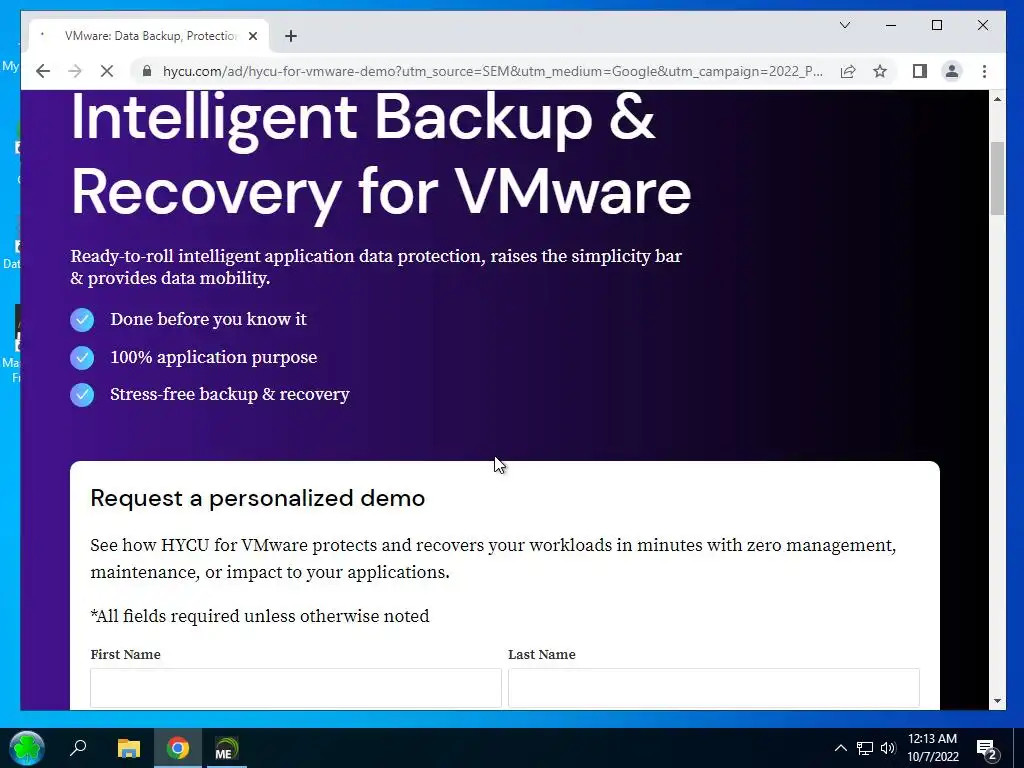Click the "Request a personalized demo" heading
The width and height of the screenshot is (1024, 768).
(x=257, y=498)
